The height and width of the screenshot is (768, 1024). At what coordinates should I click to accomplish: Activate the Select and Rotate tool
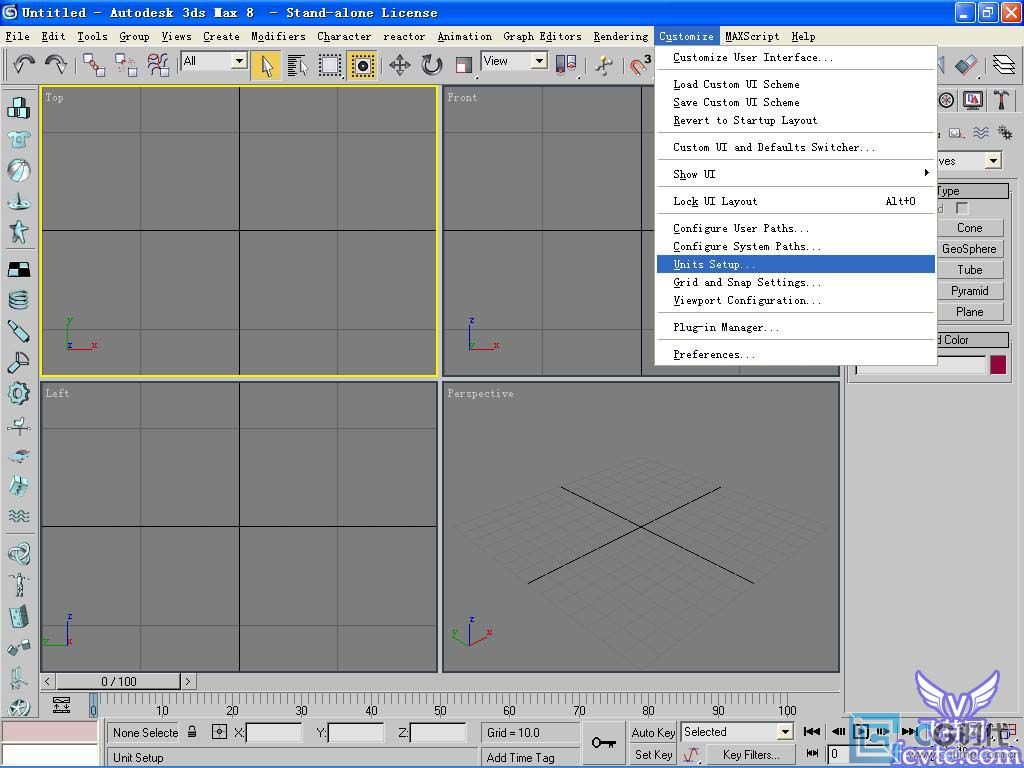tap(432, 65)
